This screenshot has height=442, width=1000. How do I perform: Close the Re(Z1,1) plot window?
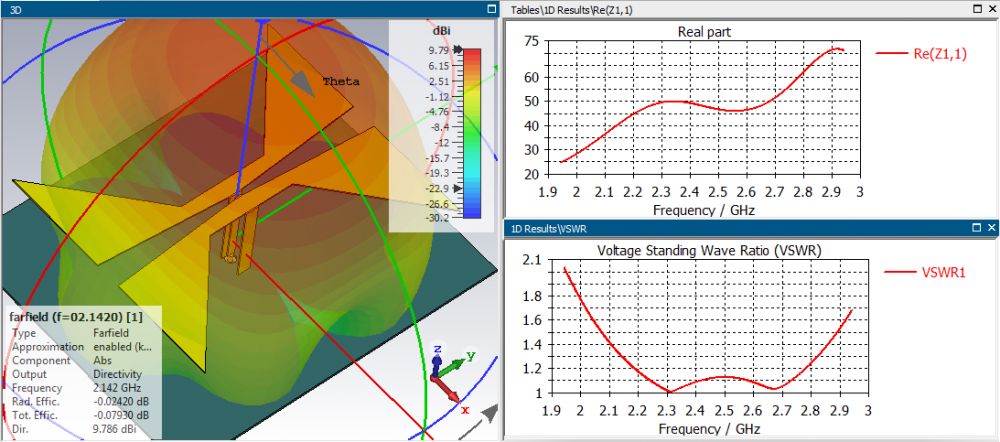(992, 9)
